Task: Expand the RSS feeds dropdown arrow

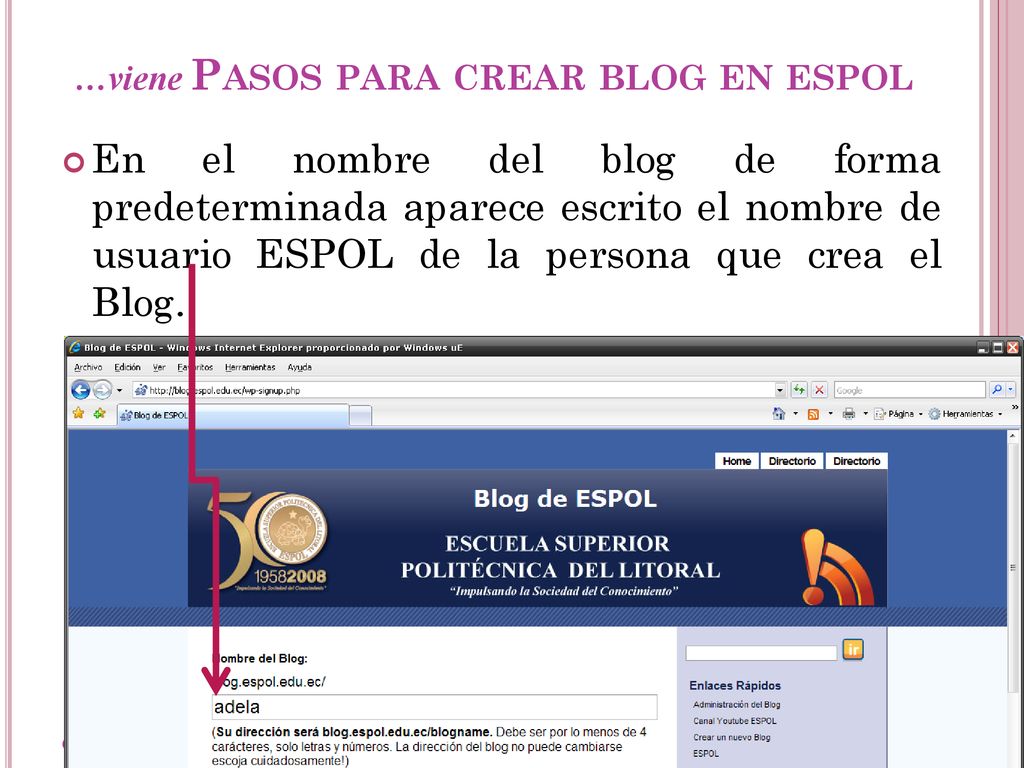Action: 830,413
